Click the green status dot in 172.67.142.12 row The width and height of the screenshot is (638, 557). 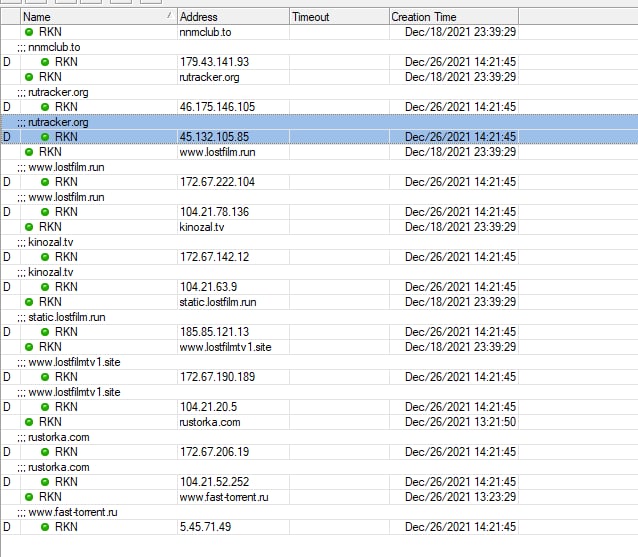45,257
